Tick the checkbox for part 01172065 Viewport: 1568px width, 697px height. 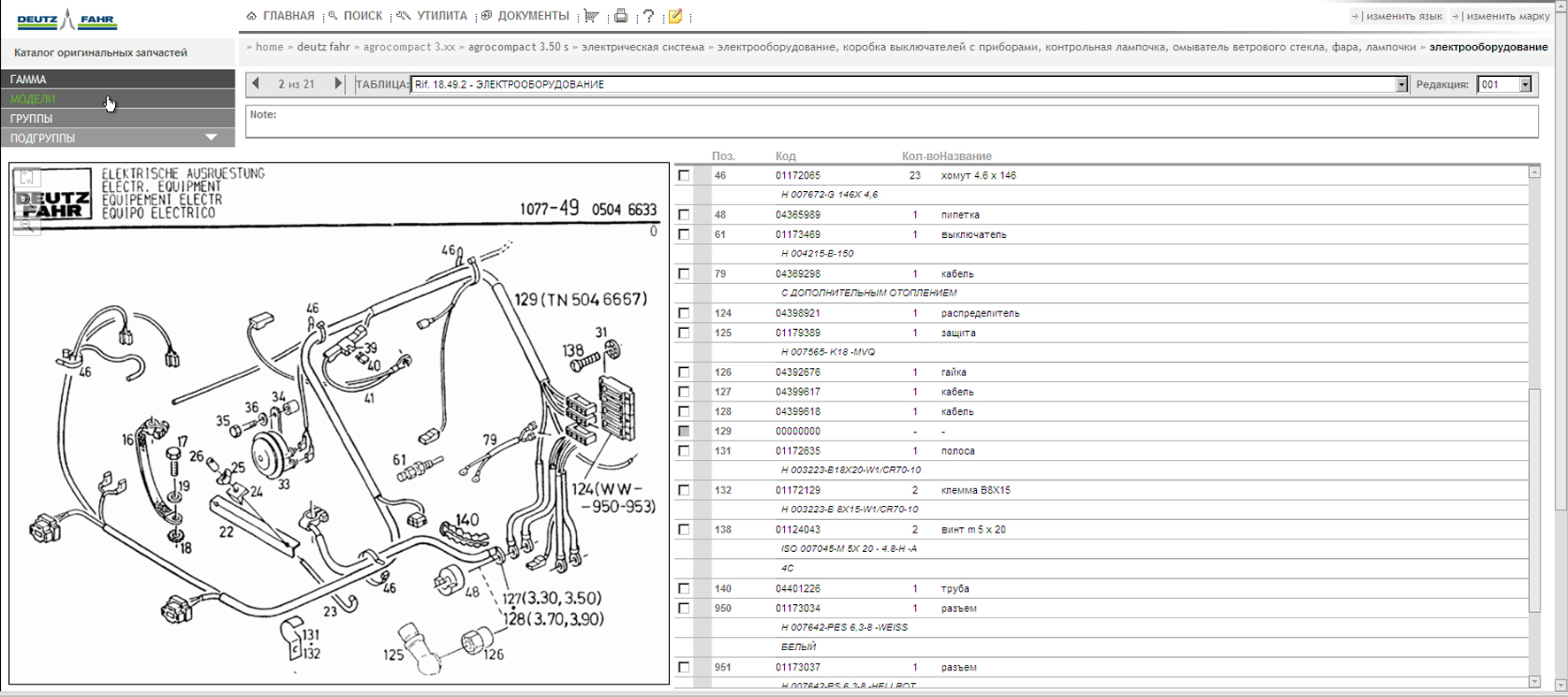(684, 176)
